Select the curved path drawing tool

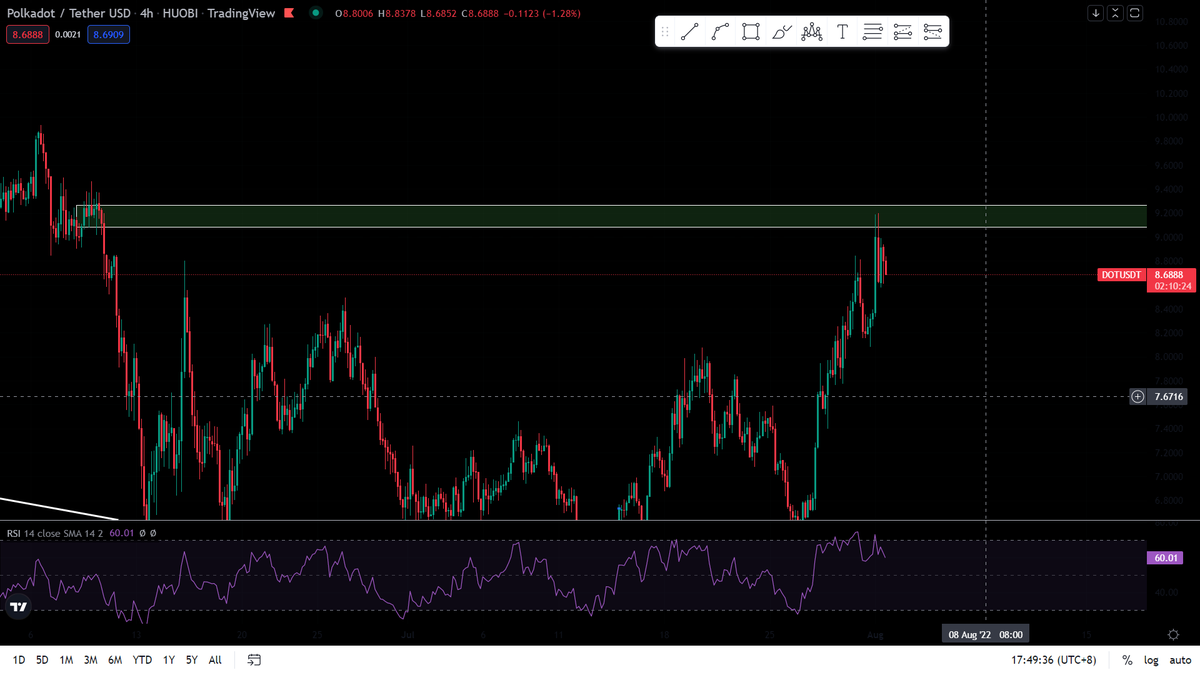point(720,32)
